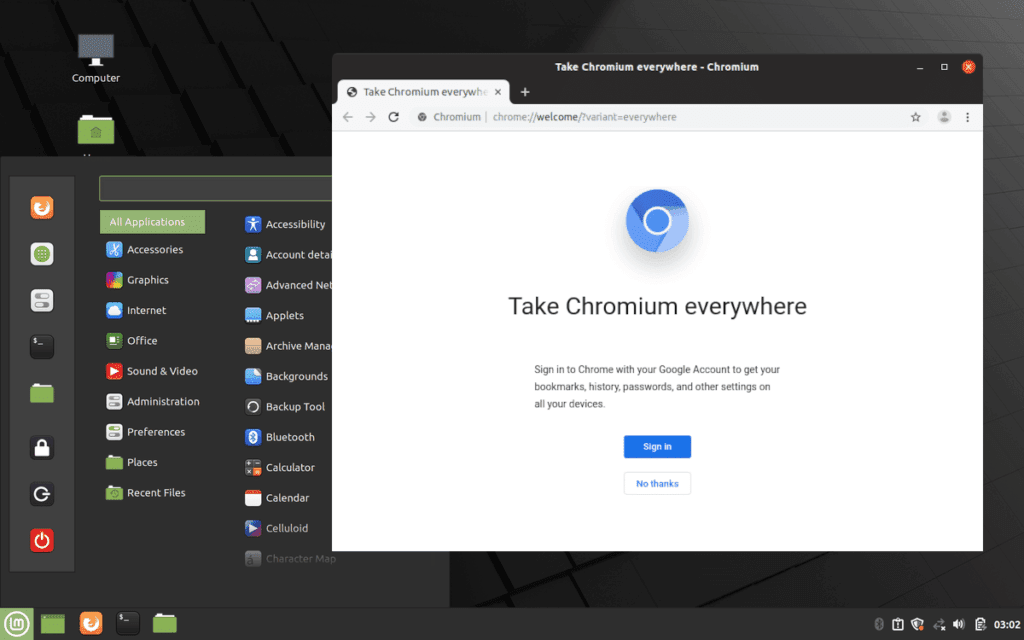
Task: Open Terminal from the menu favorites
Action: point(41,347)
